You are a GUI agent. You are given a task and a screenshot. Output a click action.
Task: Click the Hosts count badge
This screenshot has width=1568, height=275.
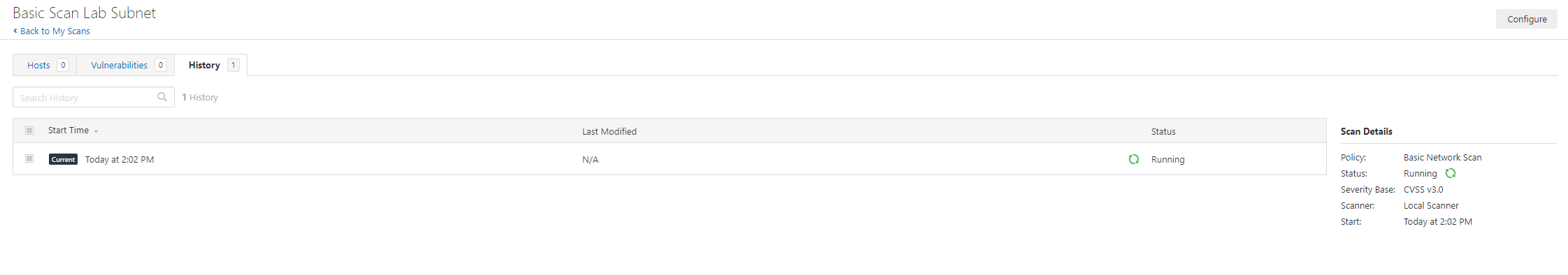tap(63, 65)
